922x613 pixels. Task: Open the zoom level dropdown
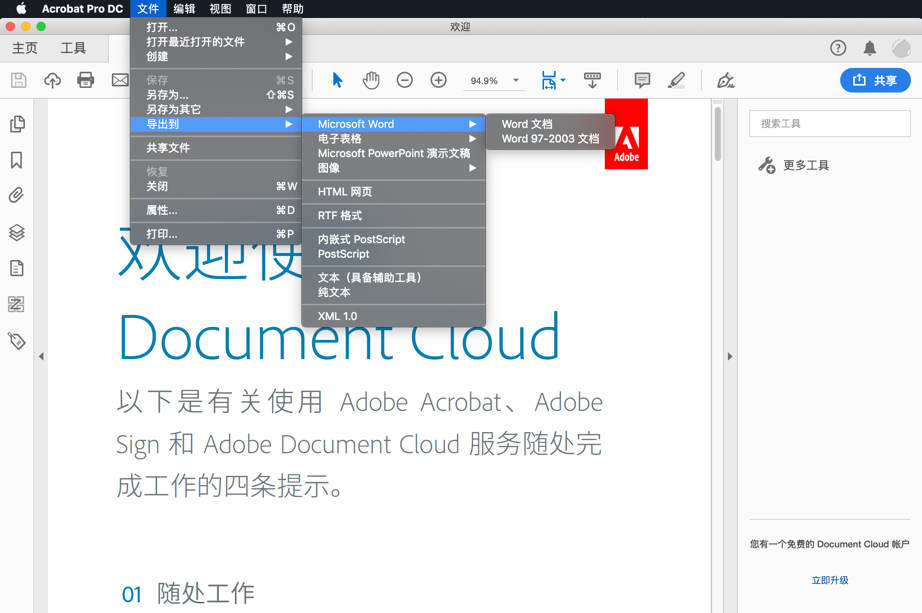pyautogui.click(x=515, y=80)
